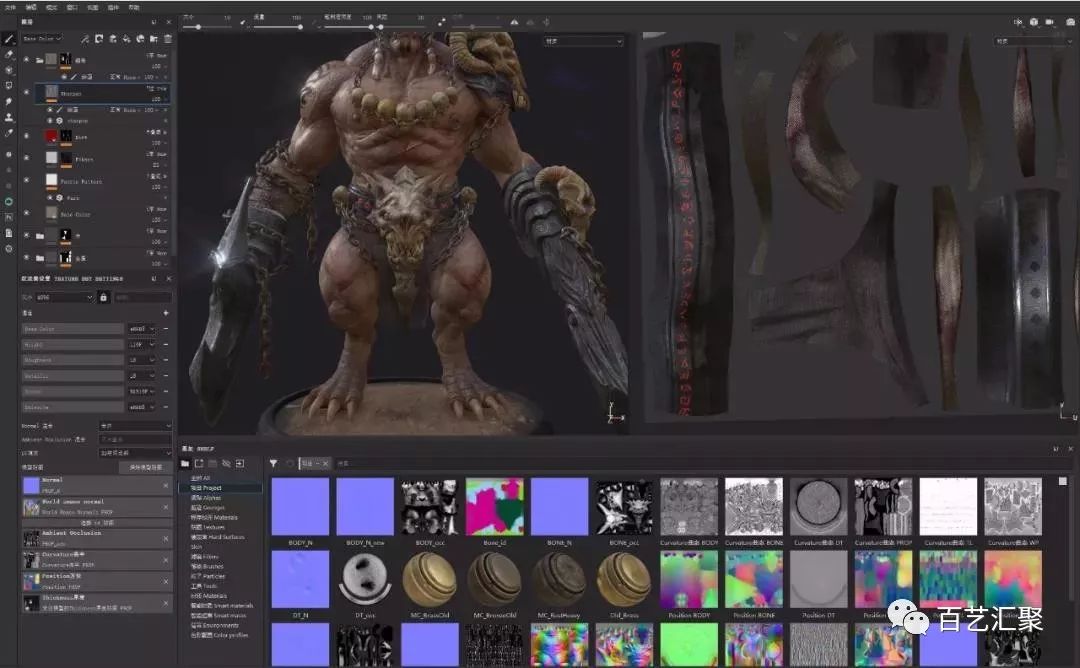Lock the texture set resolution with the padlock icon
Viewport: 1080px width, 668px height.
pyautogui.click(x=103, y=297)
